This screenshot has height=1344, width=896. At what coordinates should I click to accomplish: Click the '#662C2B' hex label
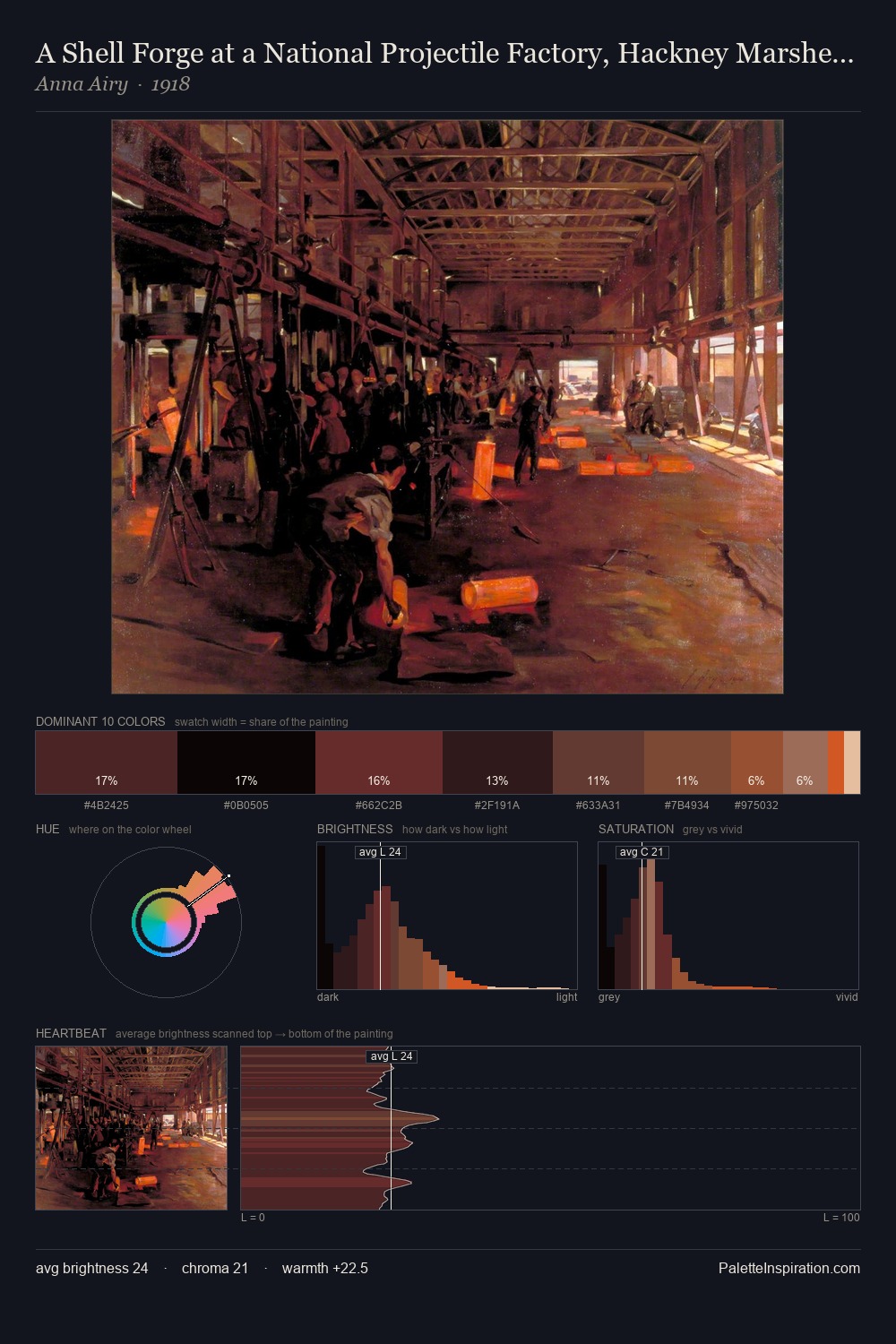point(379,806)
